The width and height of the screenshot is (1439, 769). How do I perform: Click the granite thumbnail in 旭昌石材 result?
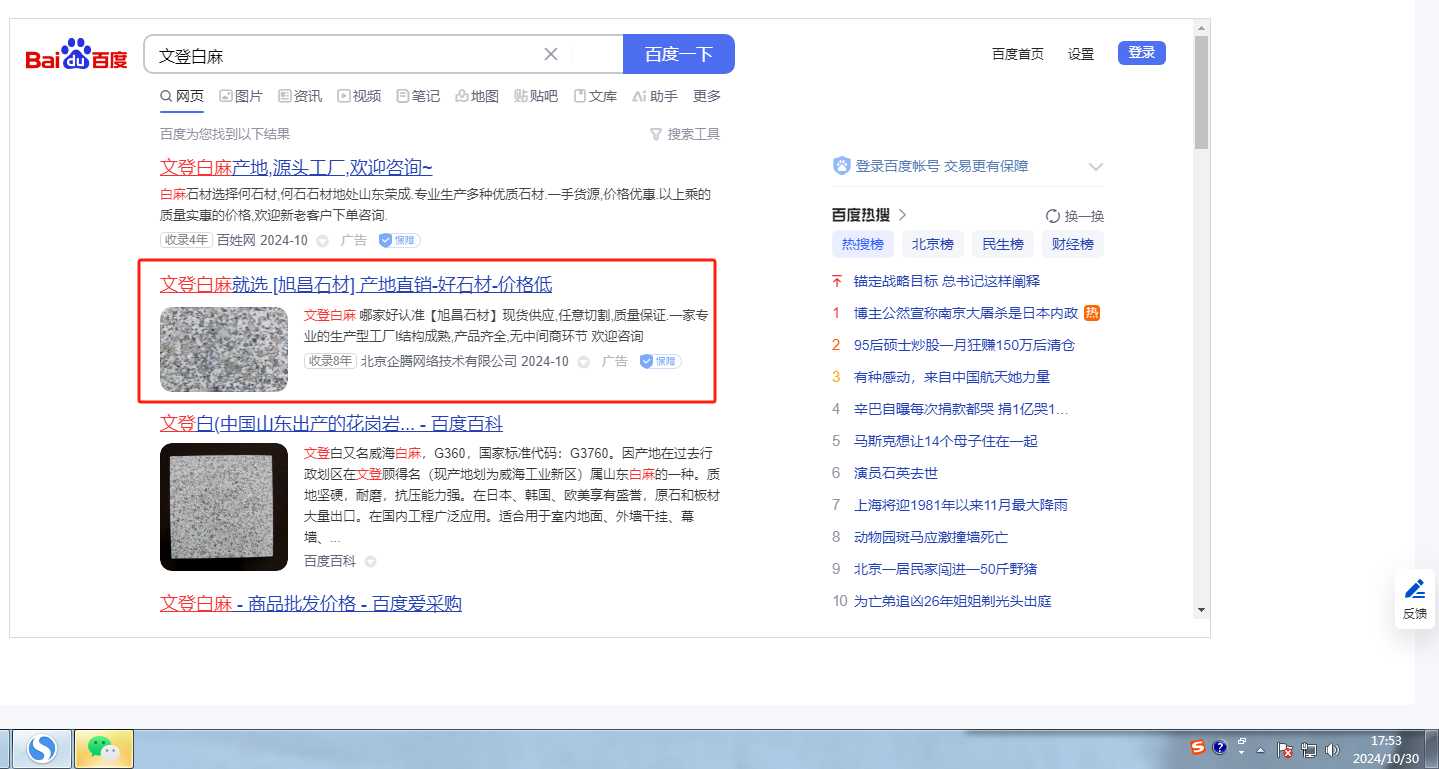[x=223, y=349]
